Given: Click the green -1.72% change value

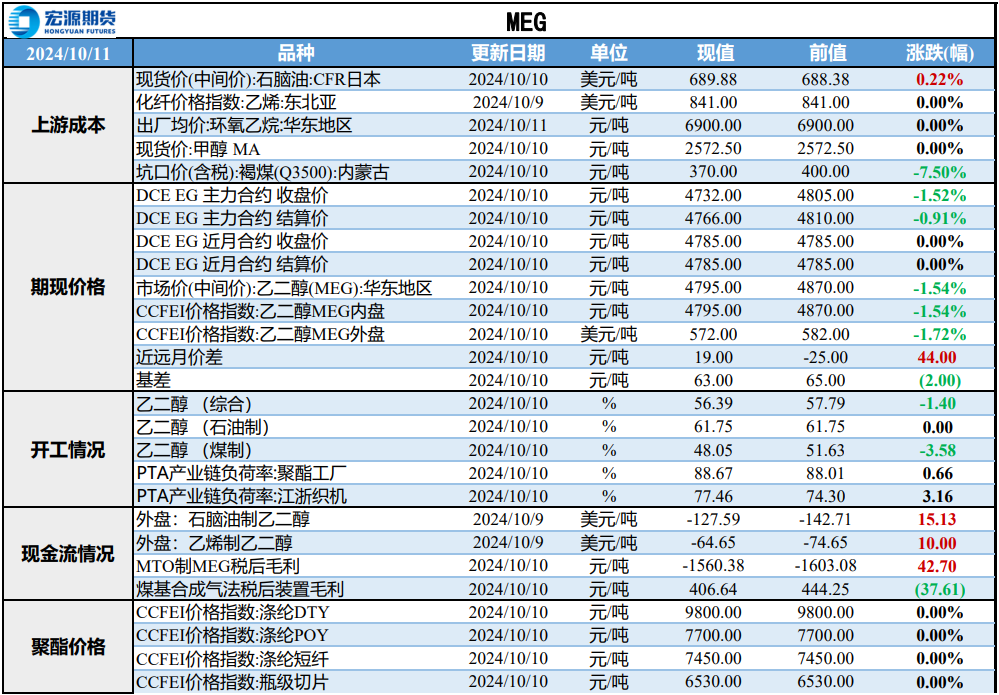Looking at the screenshot, I should (x=940, y=334).
